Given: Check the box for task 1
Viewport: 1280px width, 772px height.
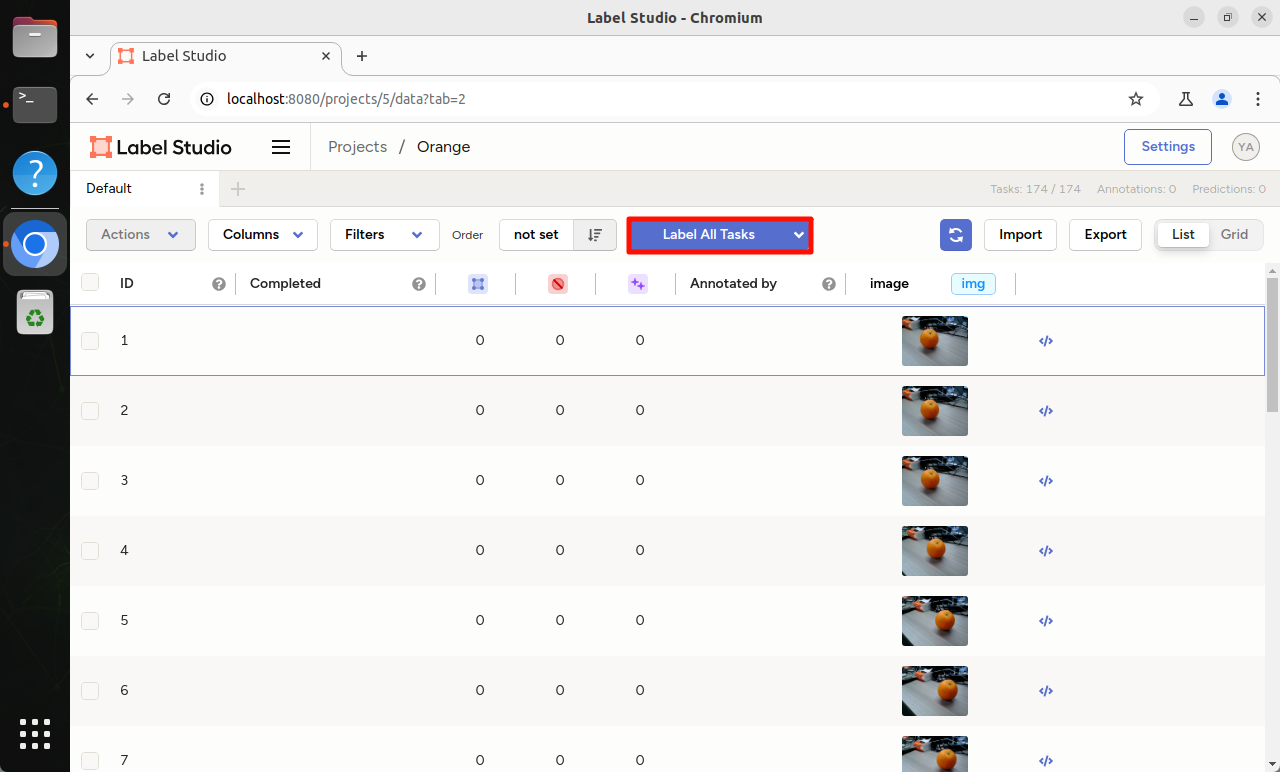Looking at the screenshot, I should pos(90,341).
